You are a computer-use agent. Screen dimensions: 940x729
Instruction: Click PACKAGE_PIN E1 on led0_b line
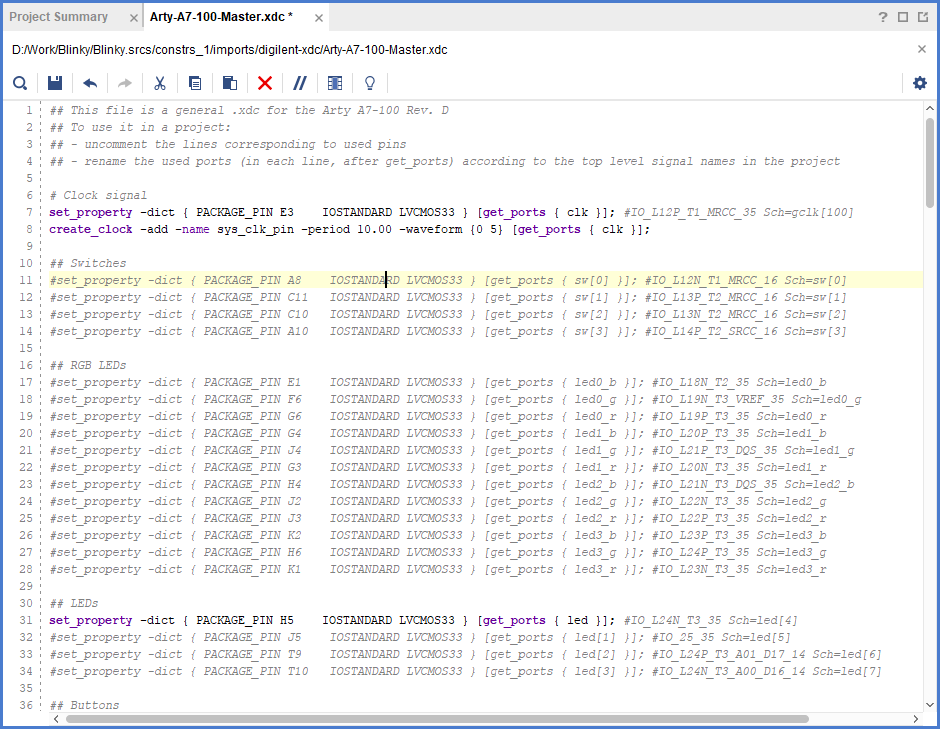pos(252,382)
